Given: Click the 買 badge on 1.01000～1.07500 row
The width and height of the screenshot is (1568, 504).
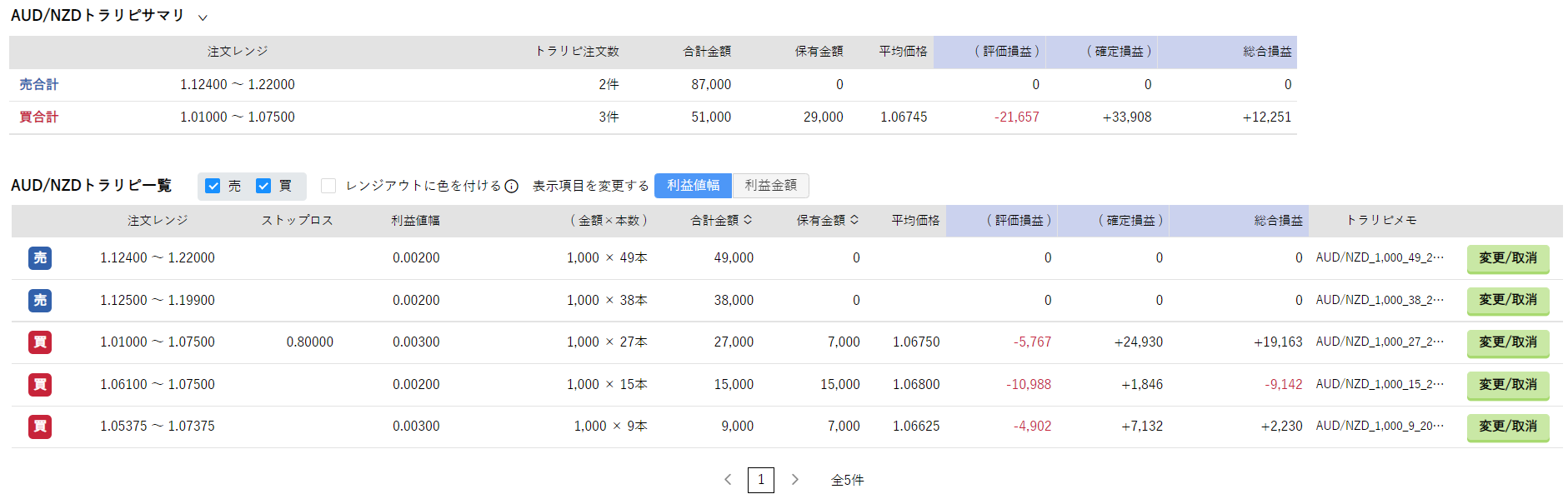Looking at the screenshot, I should click(40, 342).
